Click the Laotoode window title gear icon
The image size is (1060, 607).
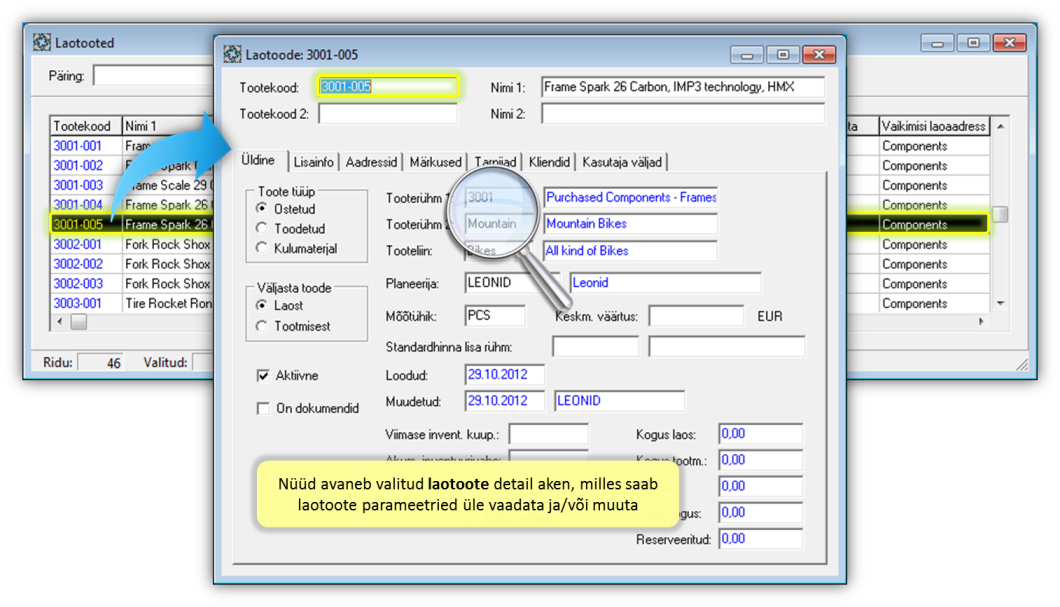point(232,54)
